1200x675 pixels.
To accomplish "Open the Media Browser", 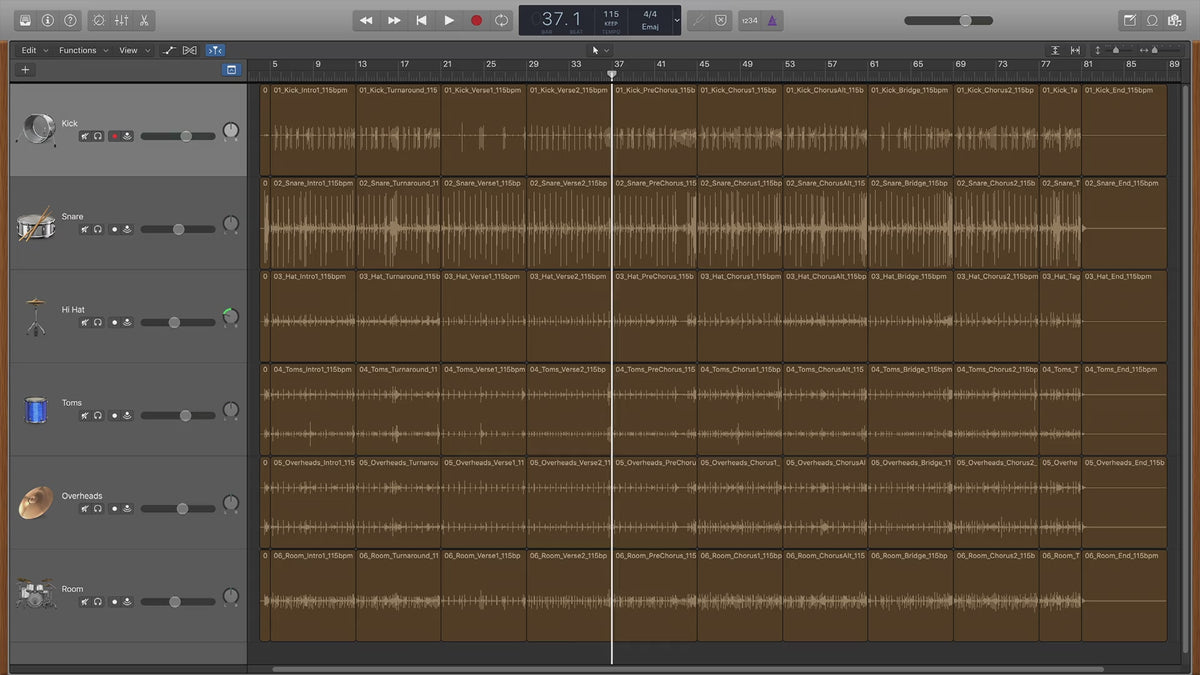I will point(1175,20).
